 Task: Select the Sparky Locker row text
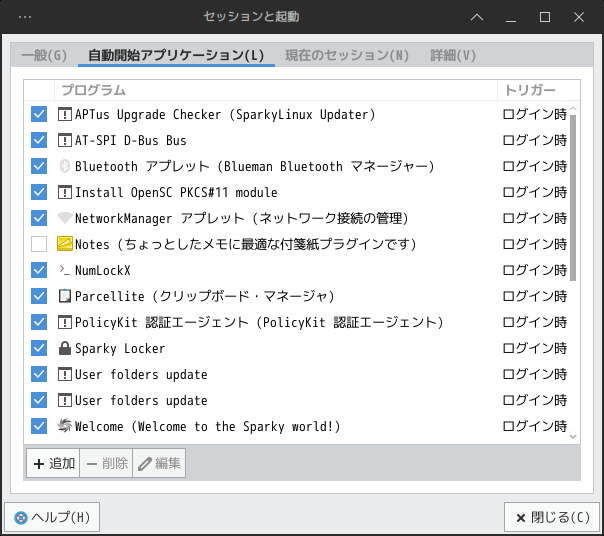(120, 348)
